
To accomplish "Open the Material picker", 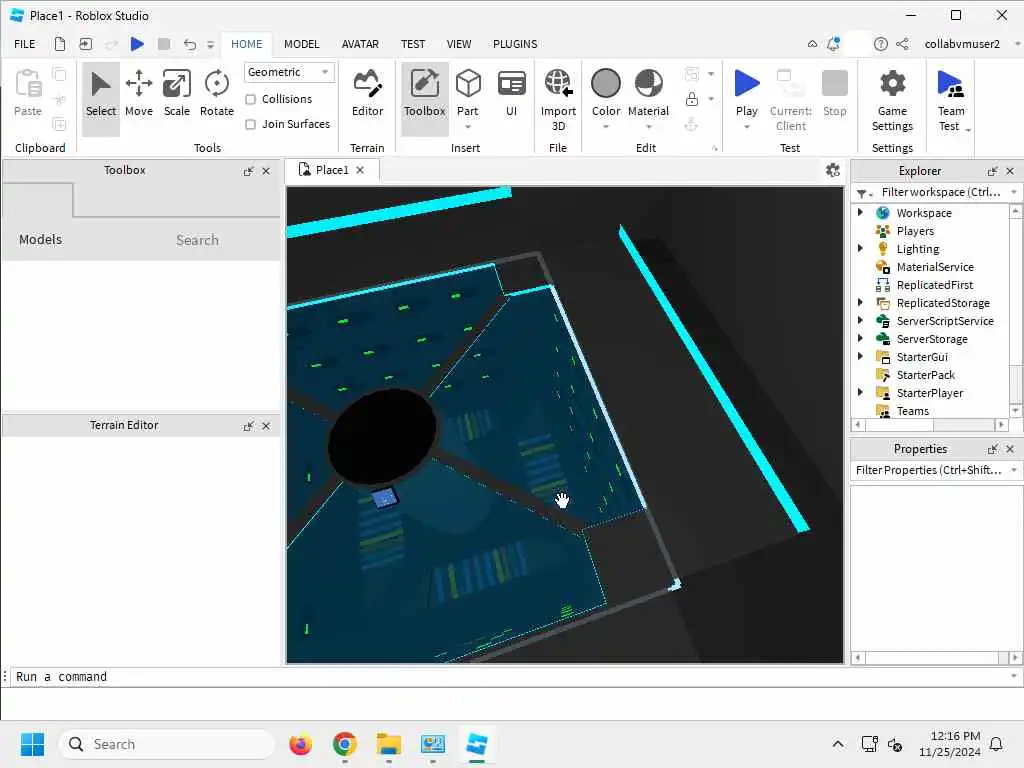I will [x=648, y=93].
